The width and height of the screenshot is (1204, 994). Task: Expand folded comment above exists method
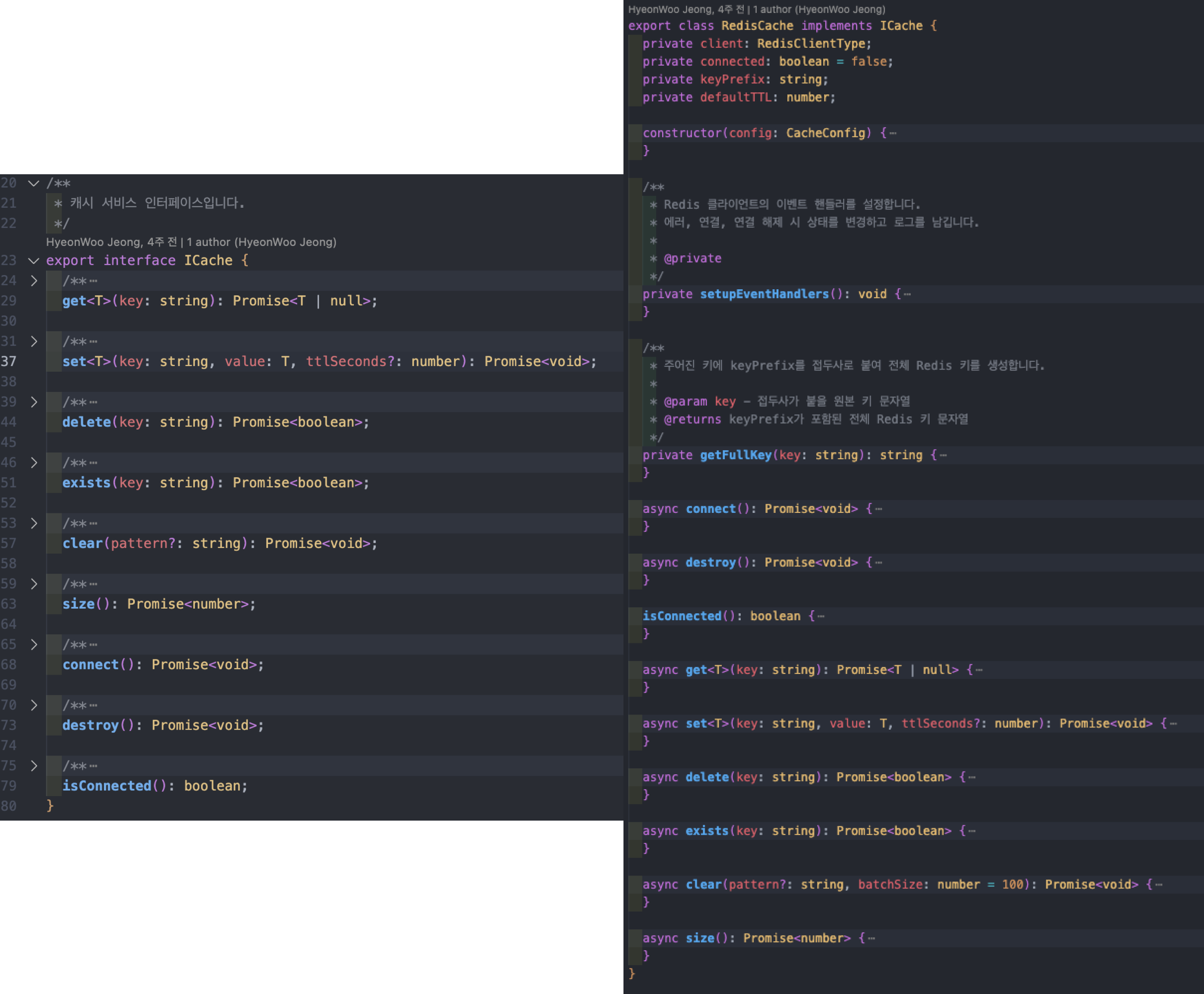tap(34, 463)
